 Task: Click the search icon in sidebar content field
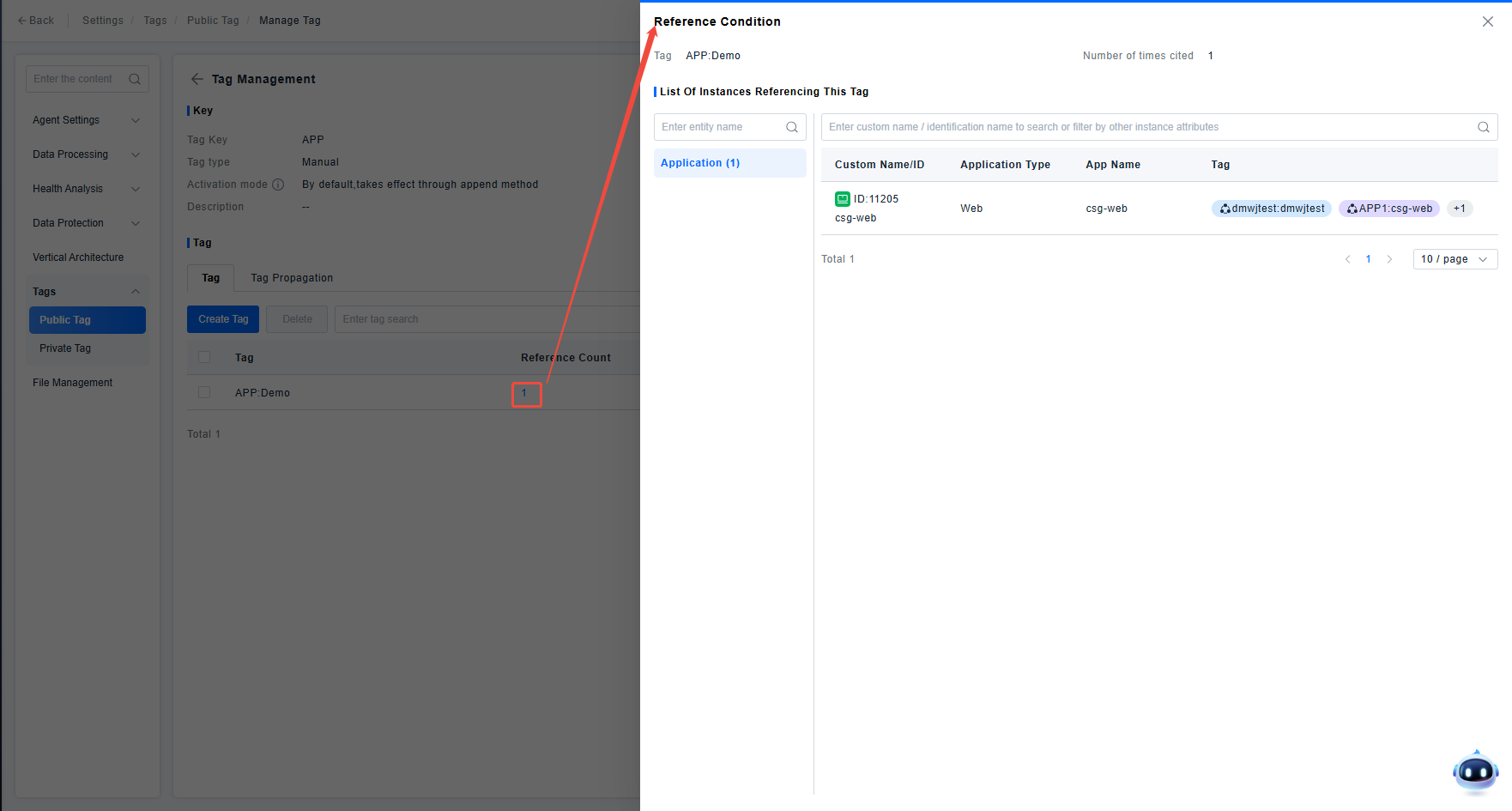click(135, 79)
